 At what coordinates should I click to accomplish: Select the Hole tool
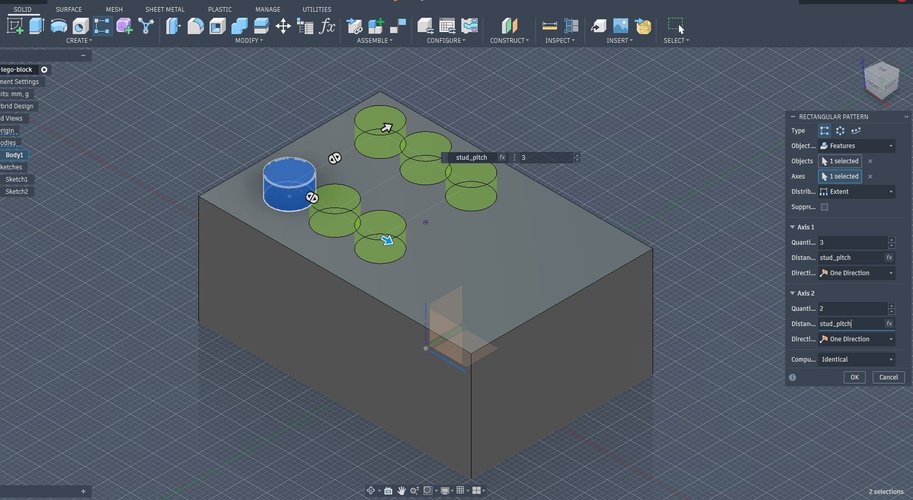[x=80, y=26]
